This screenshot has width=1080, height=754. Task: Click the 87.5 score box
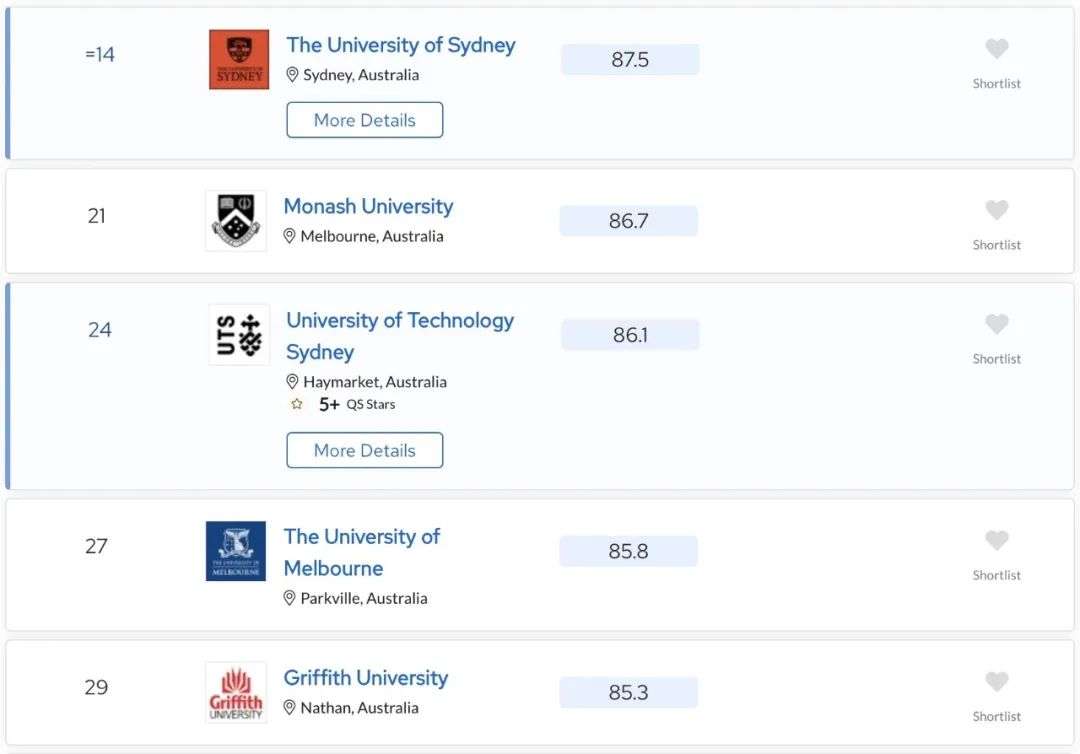[630, 59]
